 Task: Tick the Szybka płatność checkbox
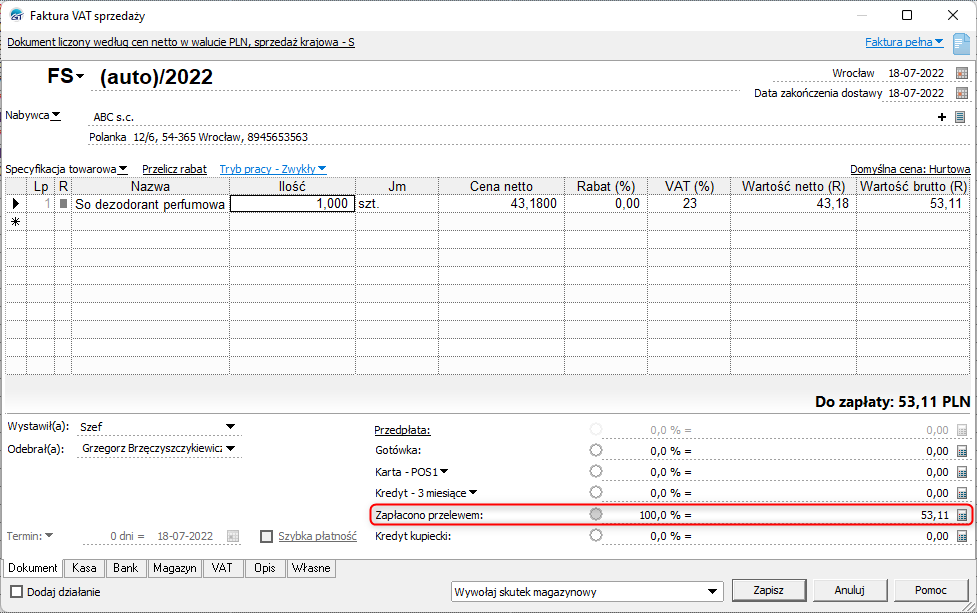tap(267, 536)
